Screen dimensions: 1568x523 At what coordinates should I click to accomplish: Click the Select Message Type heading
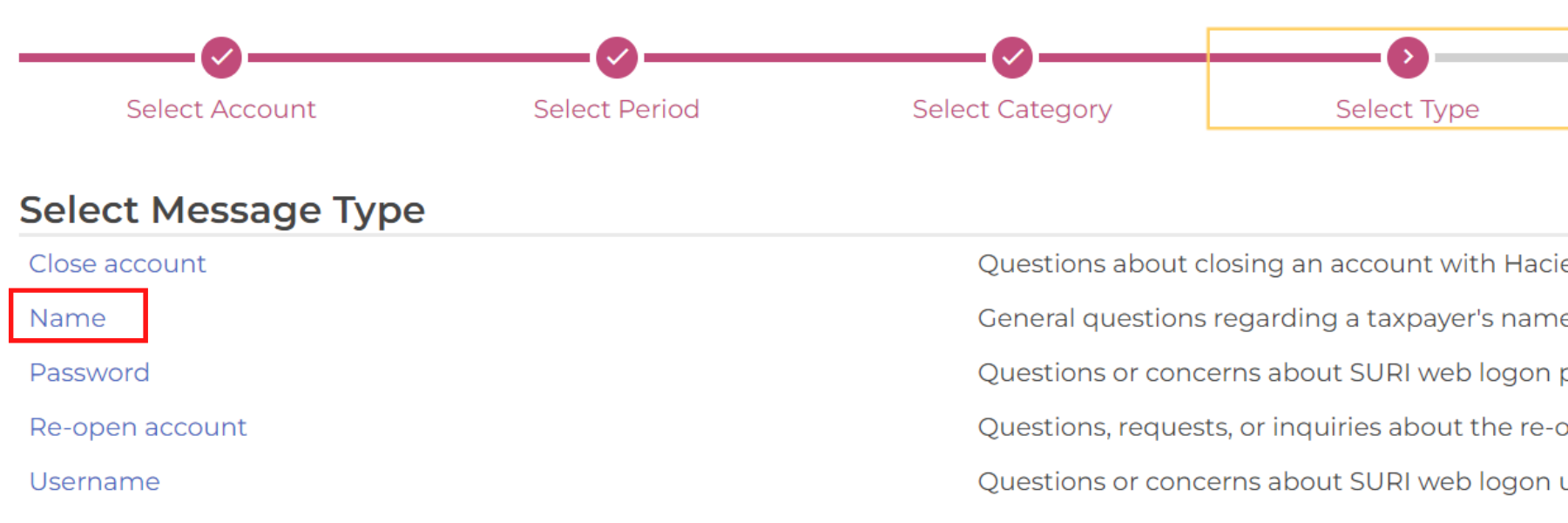pyautogui.click(x=222, y=210)
